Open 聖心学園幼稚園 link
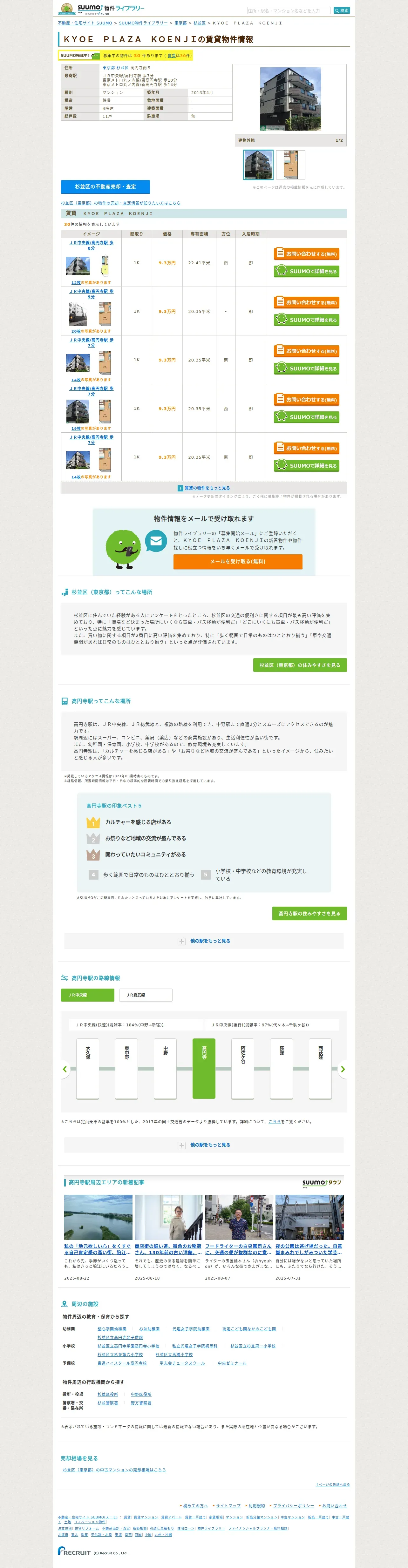 [112, 1329]
